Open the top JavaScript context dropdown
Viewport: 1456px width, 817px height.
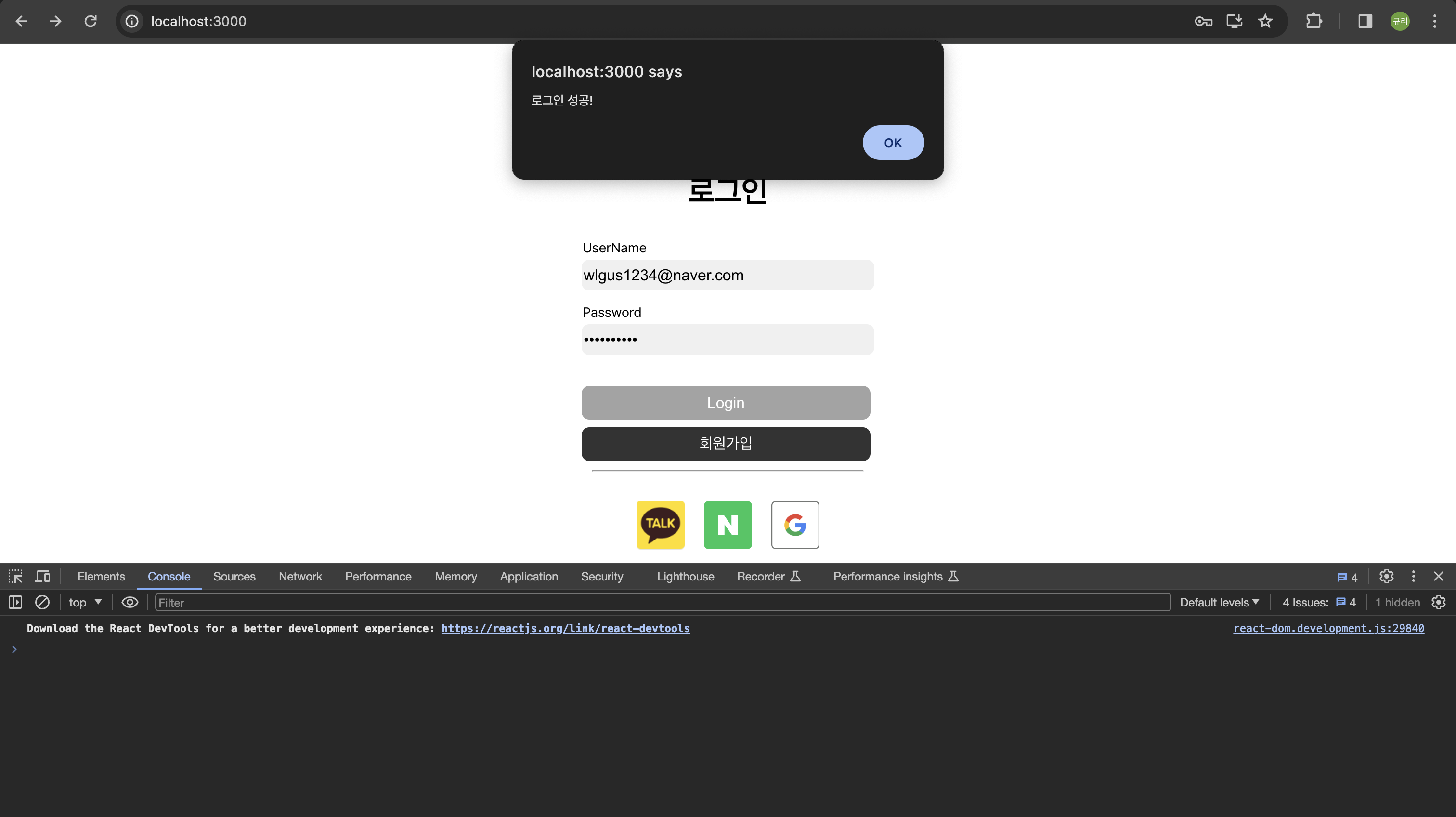85,602
